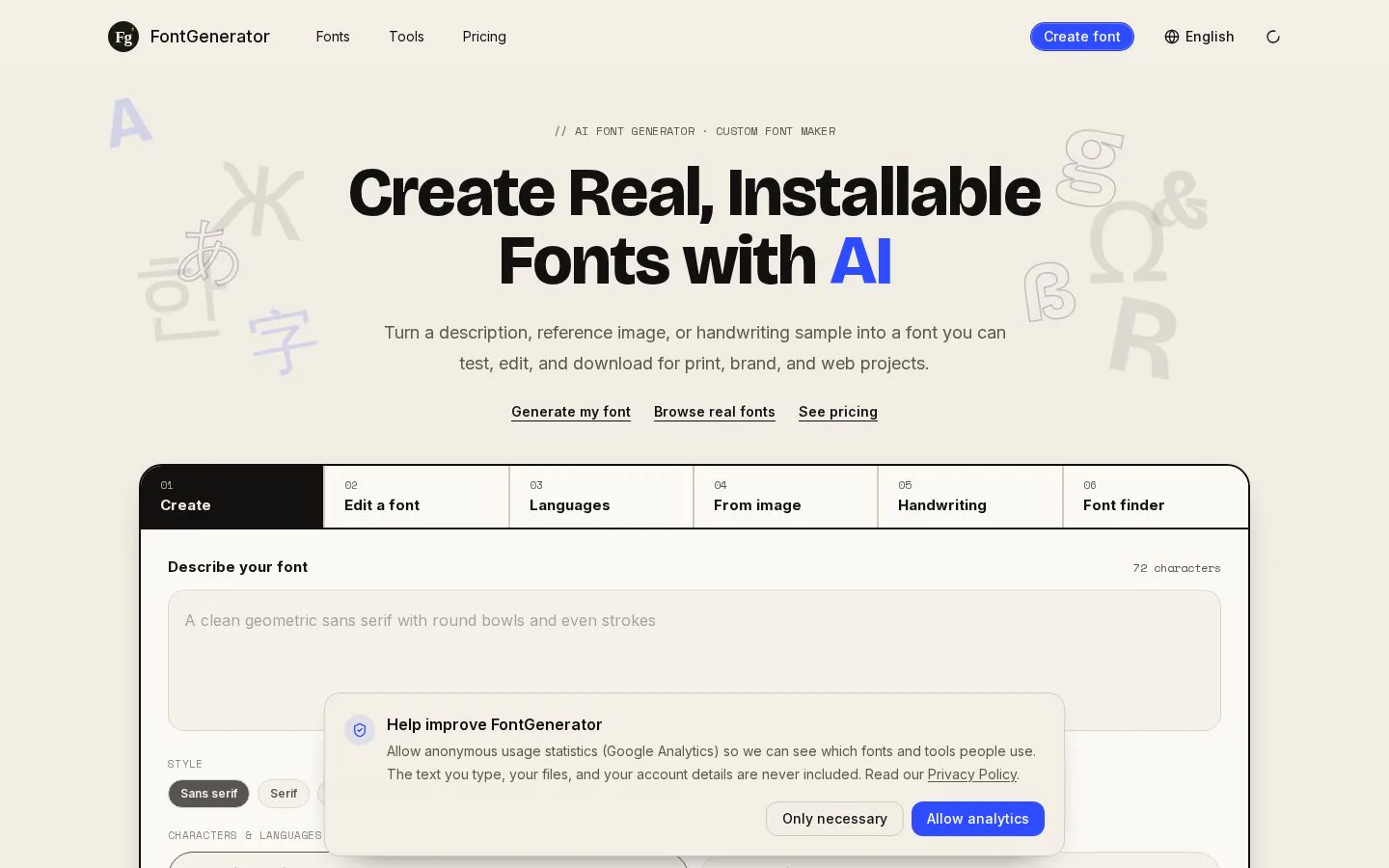Open the Tools menu
Image resolution: width=1389 pixels, height=868 pixels.
(406, 37)
